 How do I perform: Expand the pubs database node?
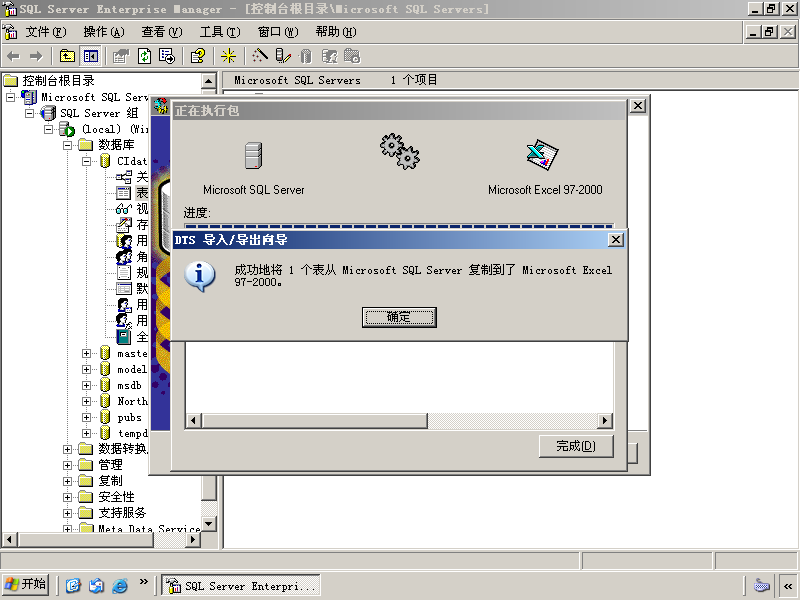pos(87,417)
